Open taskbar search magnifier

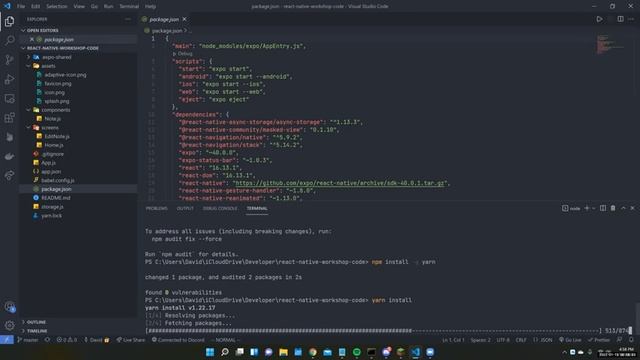[x=224, y=352]
